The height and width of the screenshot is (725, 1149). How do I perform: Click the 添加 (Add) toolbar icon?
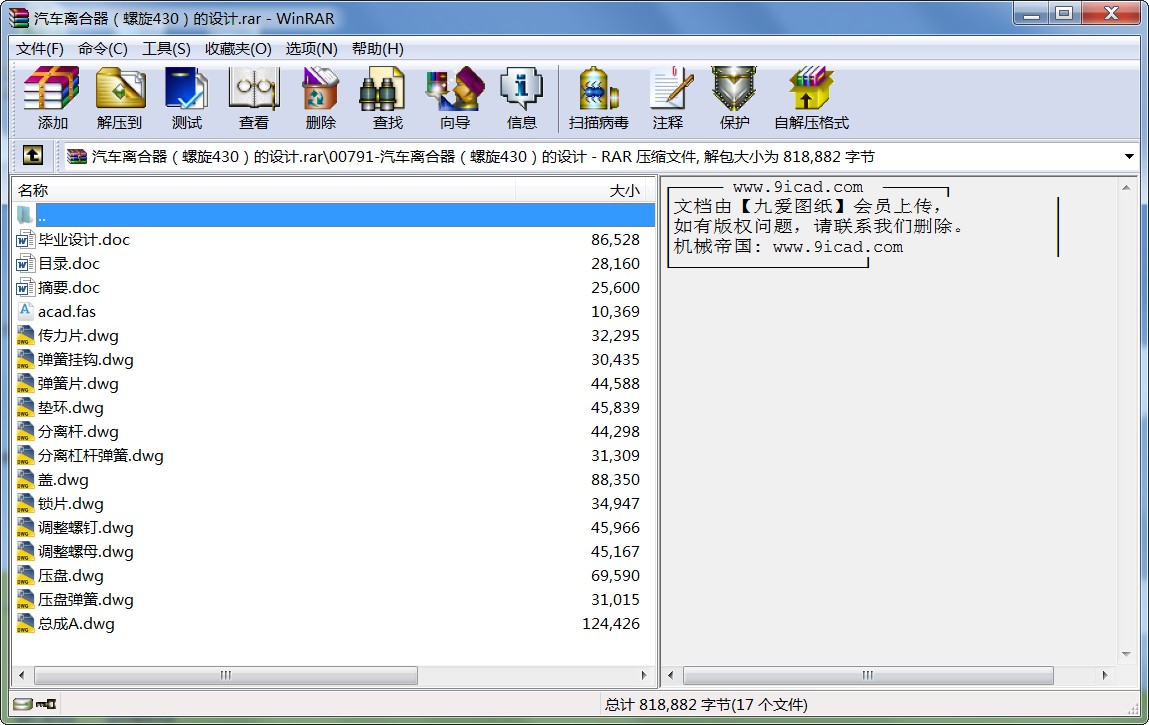51,97
